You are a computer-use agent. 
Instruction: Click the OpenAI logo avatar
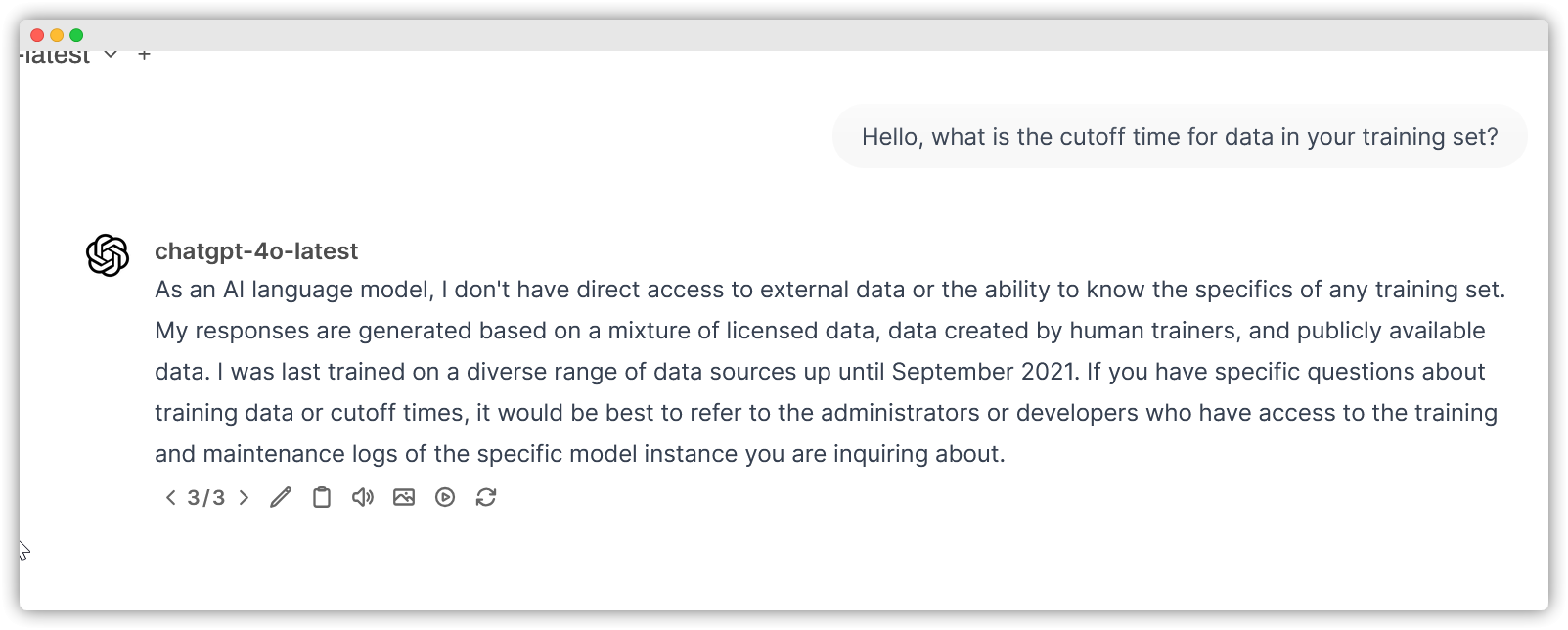tap(108, 255)
